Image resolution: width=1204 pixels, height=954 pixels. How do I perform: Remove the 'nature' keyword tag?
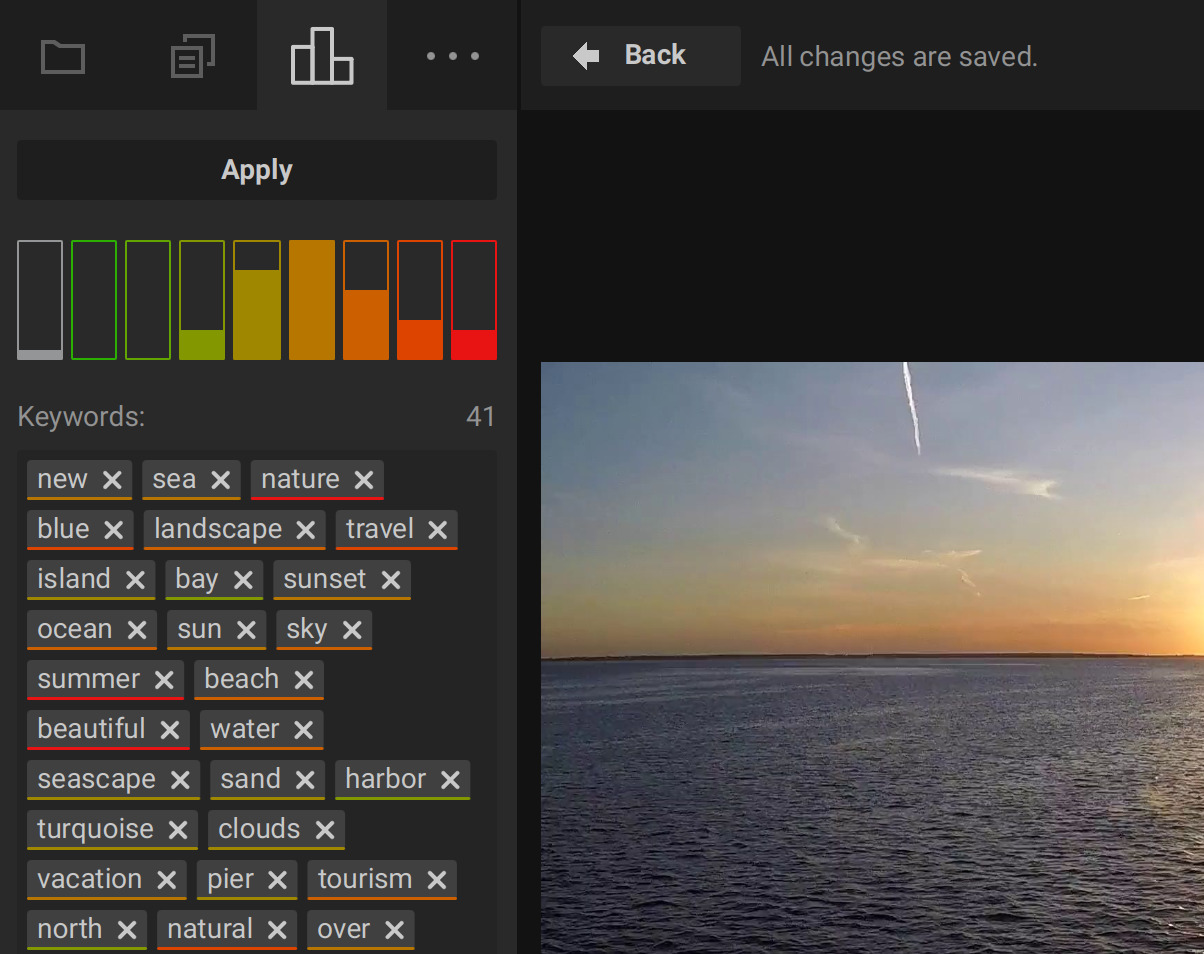pyautogui.click(x=364, y=480)
